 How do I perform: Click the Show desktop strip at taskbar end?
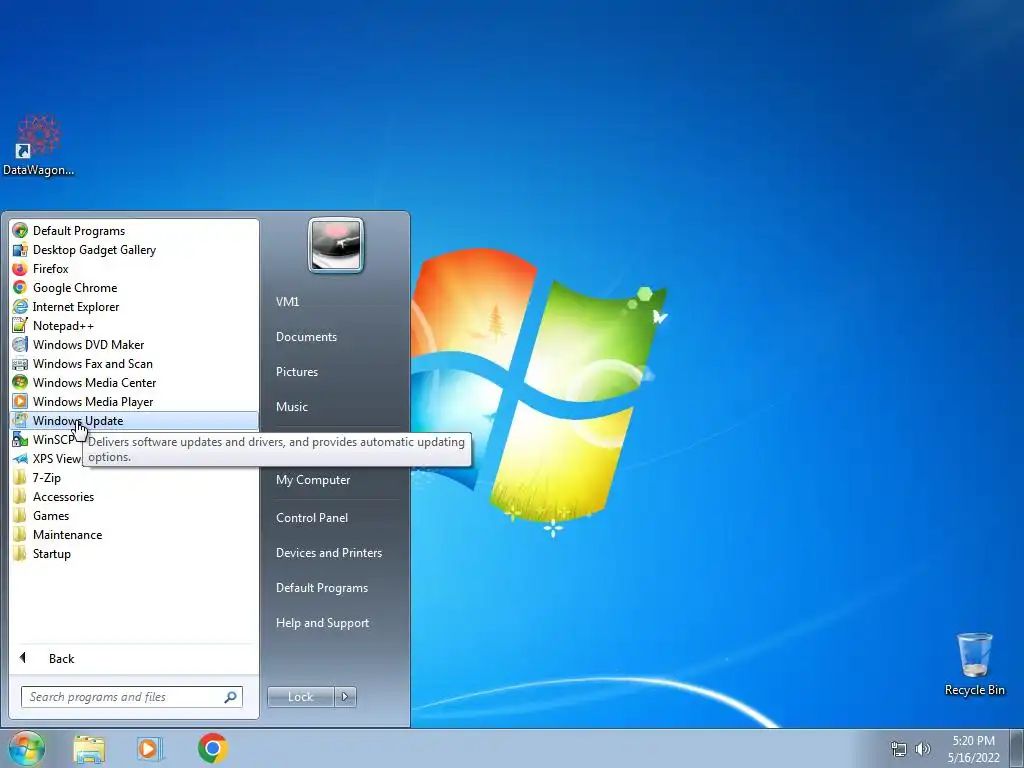tap(1017, 748)
